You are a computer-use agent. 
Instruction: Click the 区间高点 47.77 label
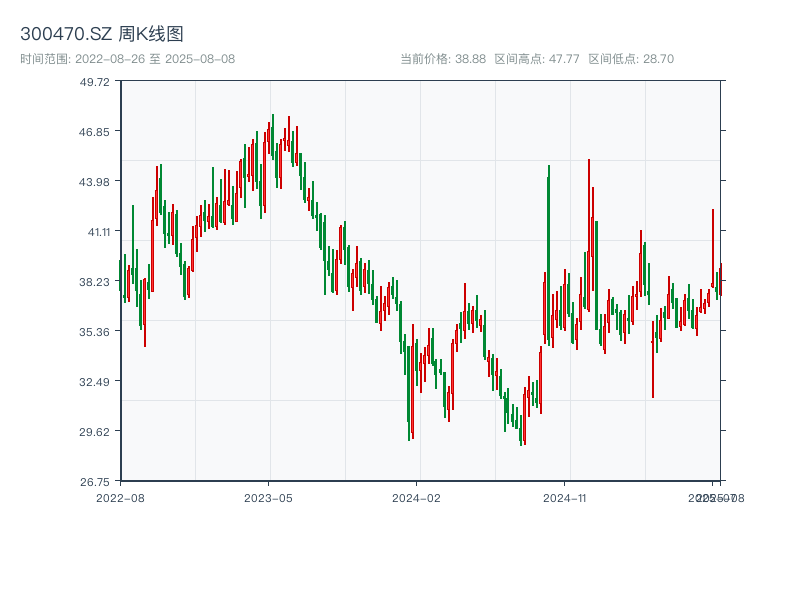coord(537,59)
